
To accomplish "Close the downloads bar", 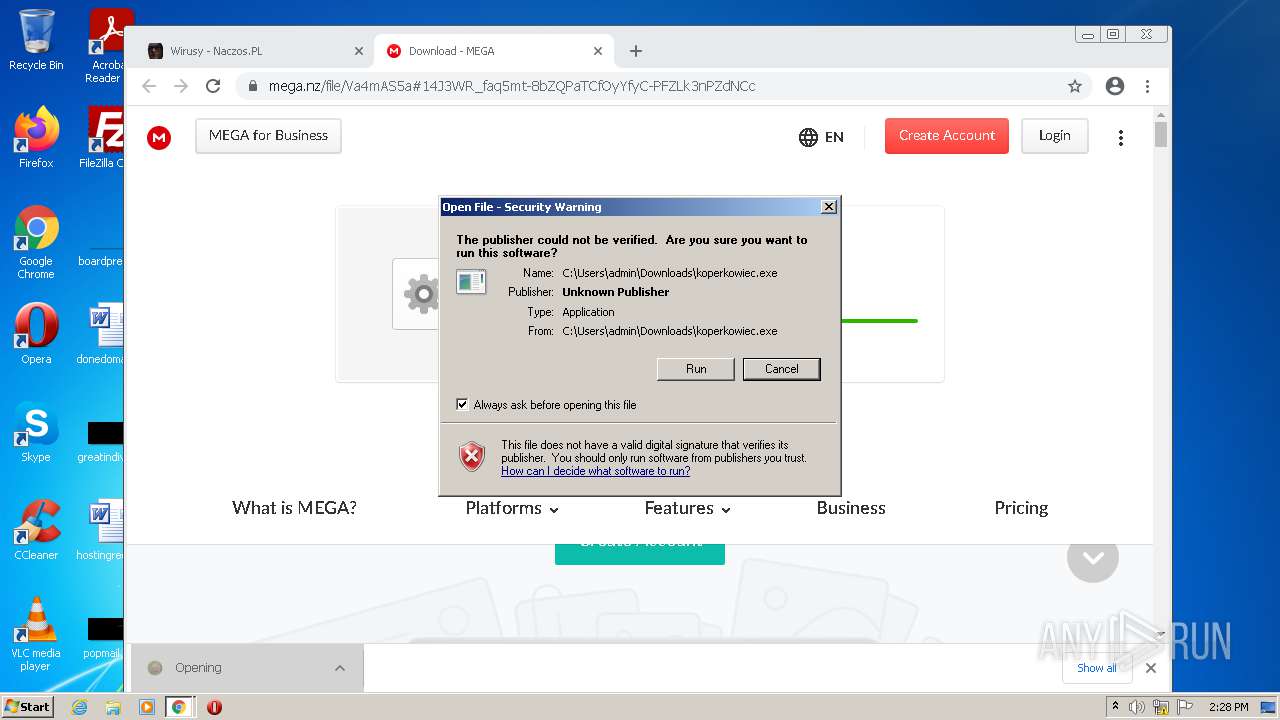I will 1151,668.
